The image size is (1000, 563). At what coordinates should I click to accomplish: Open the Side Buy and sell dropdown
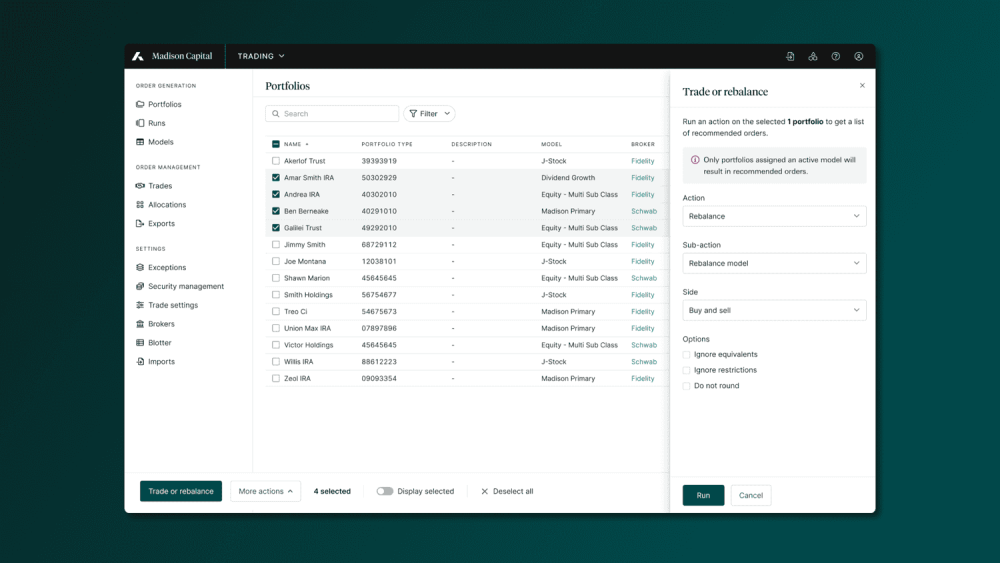pyautogui.click(x=774, y=310)
